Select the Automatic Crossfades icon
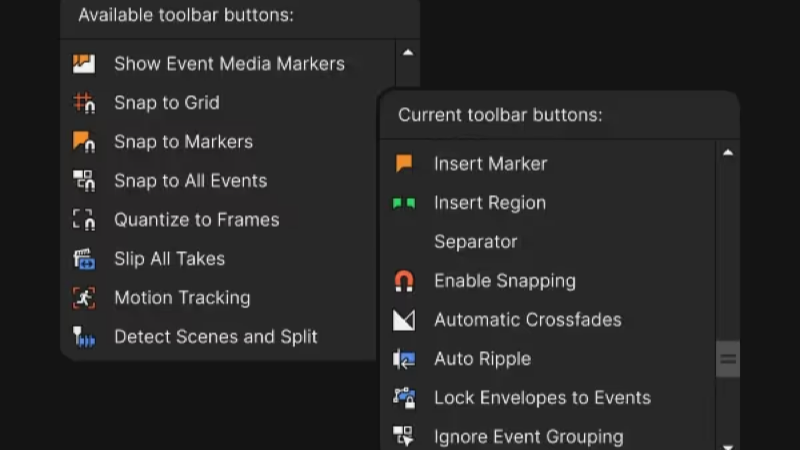This screenshot has height=450, width=800. tap(404, 320)
